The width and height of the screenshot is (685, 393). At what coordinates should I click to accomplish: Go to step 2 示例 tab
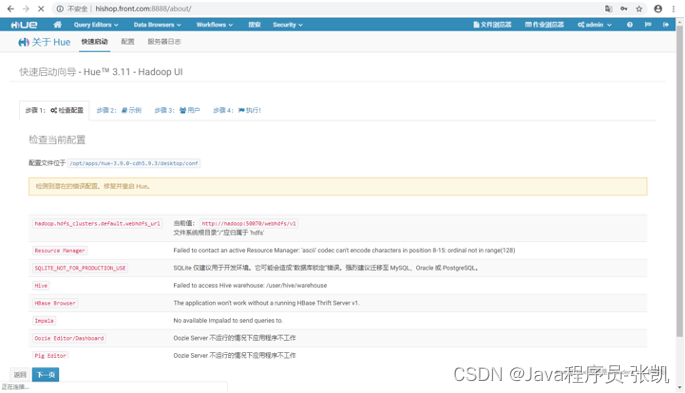click(119, 110)
